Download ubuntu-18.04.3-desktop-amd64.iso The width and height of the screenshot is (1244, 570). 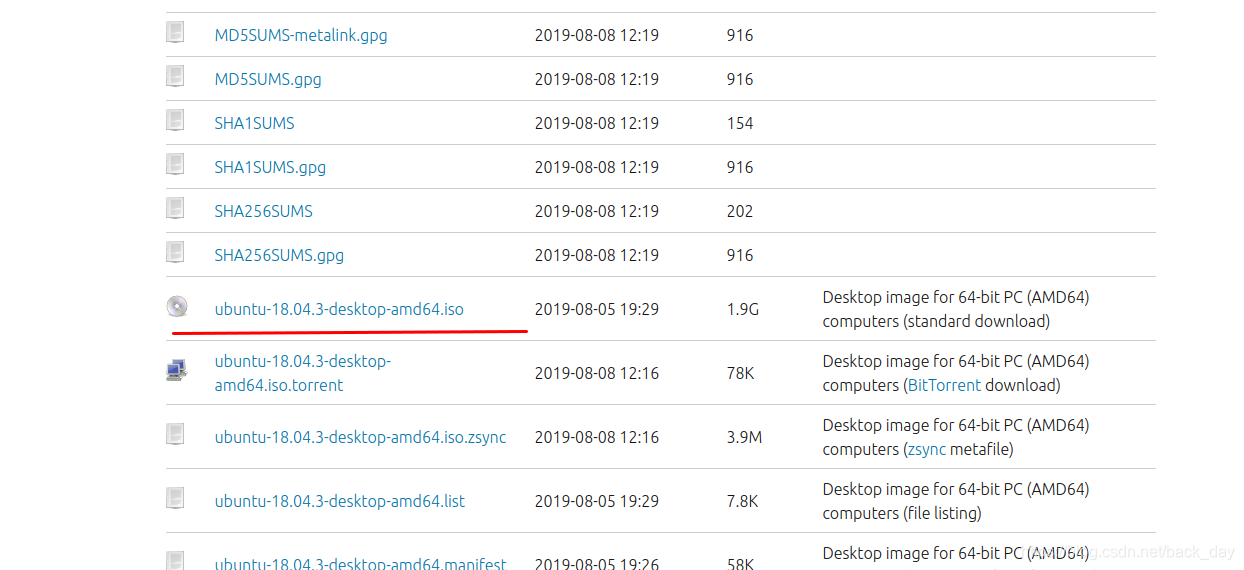[339, 309]
